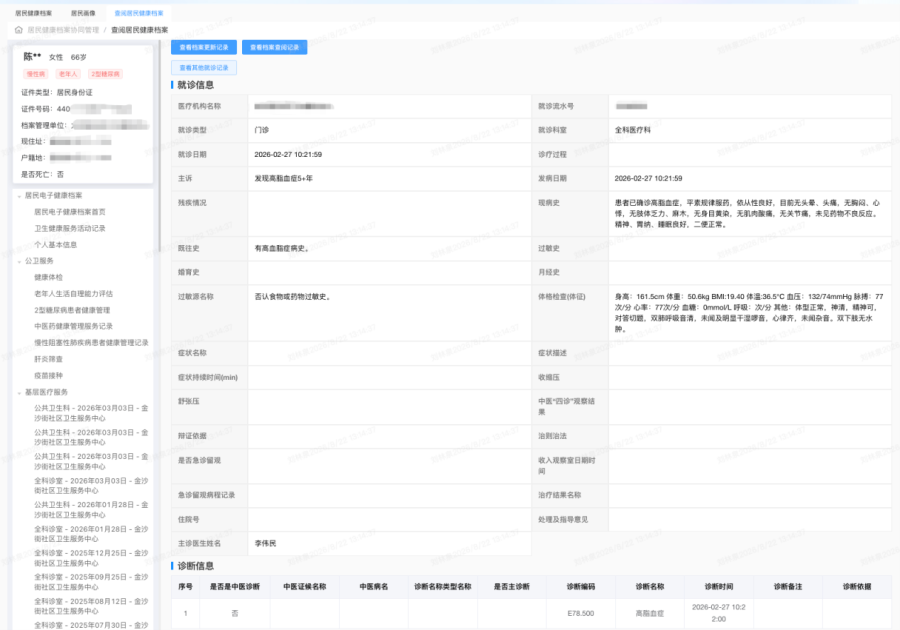Click the 证件类型: 居民身份证 line
900x630 pixels.
[57, 92]
